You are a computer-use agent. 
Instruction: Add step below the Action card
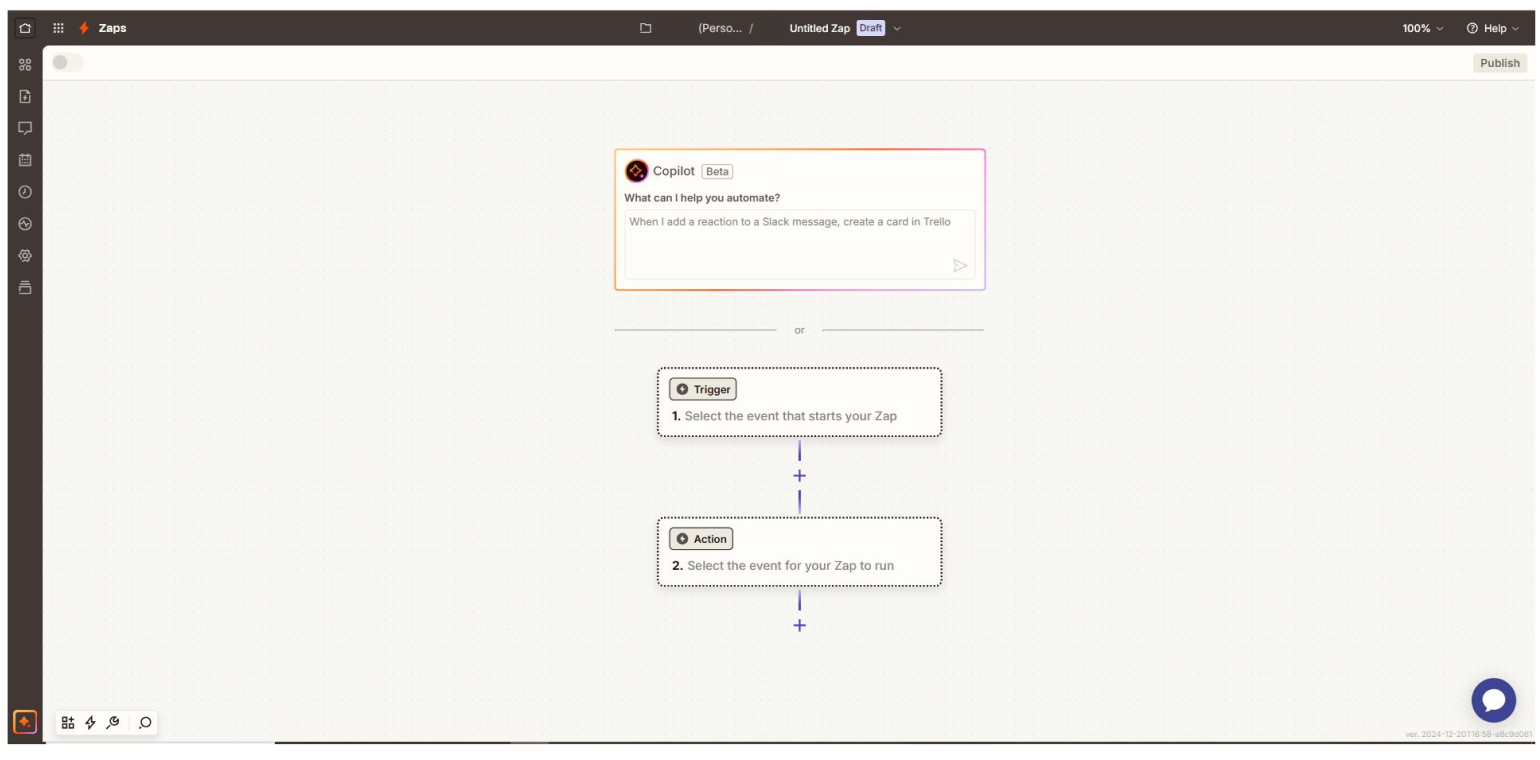[799, 626]
